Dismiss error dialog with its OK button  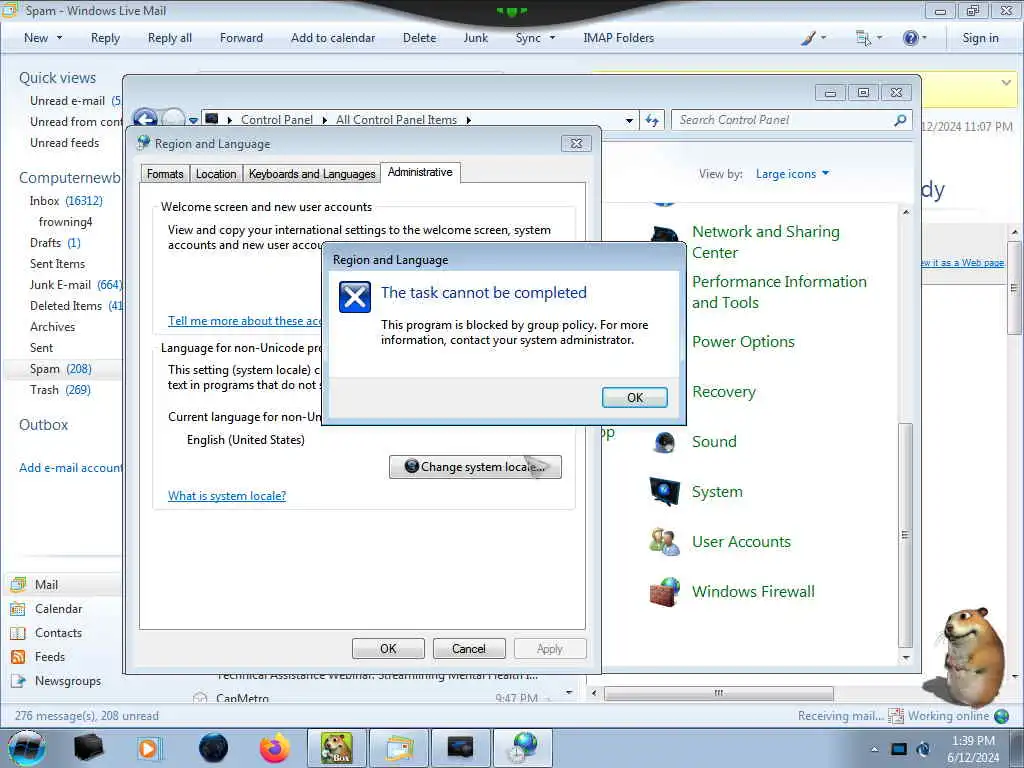[x=634, y=397]
